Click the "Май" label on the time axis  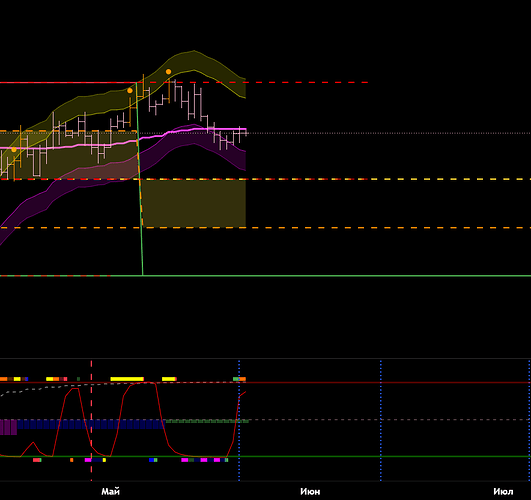110,491
